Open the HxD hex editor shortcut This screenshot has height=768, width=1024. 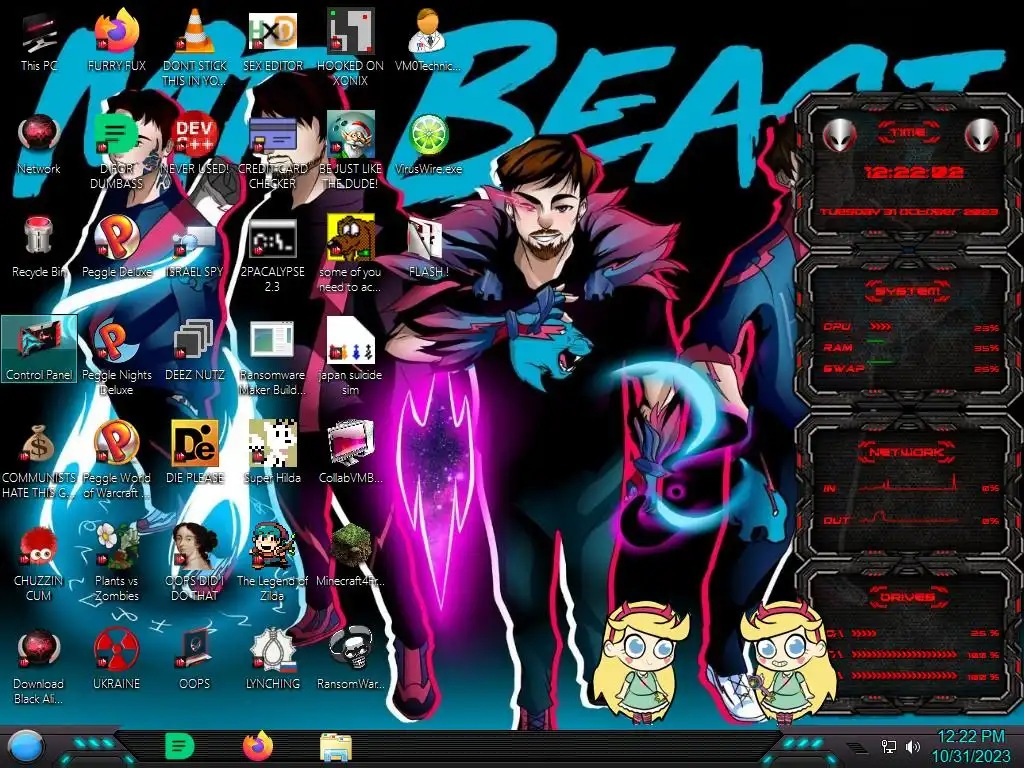click(272, 41)
